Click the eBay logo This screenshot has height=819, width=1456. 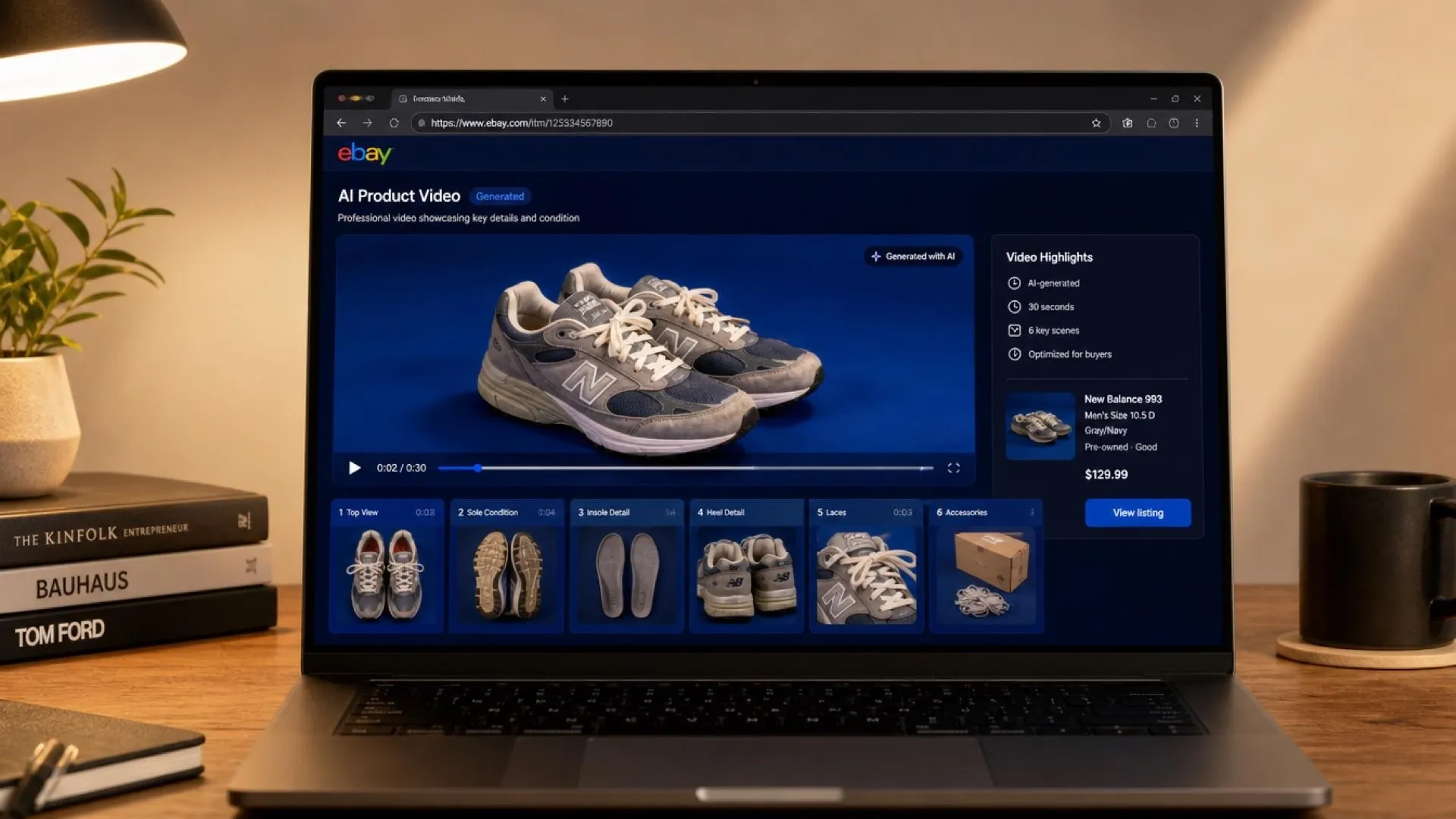365,153
